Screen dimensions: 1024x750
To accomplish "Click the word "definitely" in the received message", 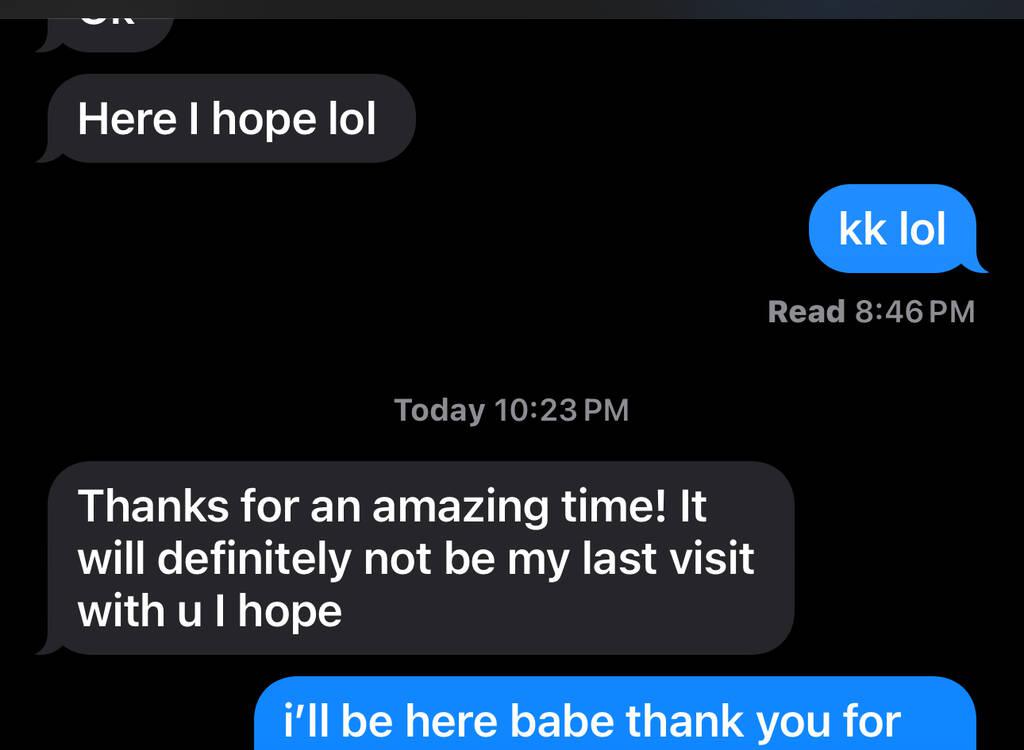I will [x=254, y=560].
